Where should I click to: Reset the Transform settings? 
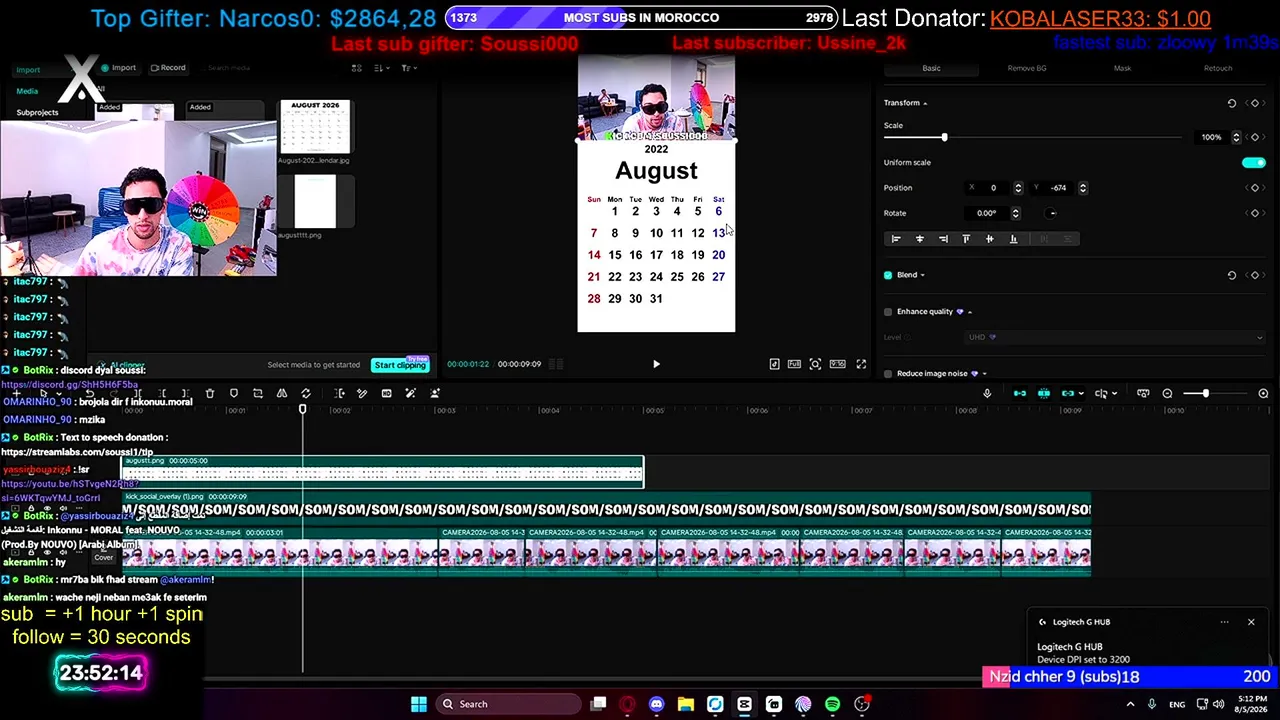(x=1232, y=103)
